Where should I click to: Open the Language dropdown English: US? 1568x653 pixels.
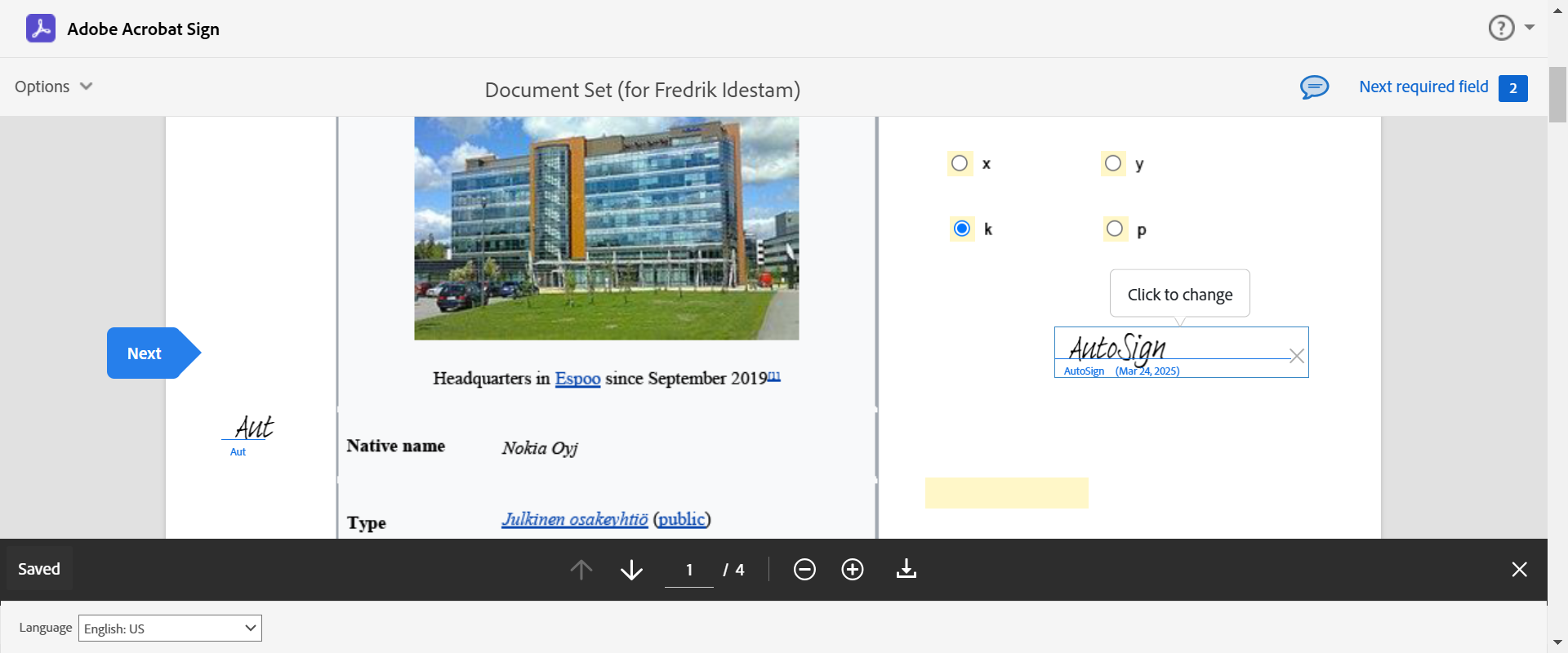tap(170, 629)
